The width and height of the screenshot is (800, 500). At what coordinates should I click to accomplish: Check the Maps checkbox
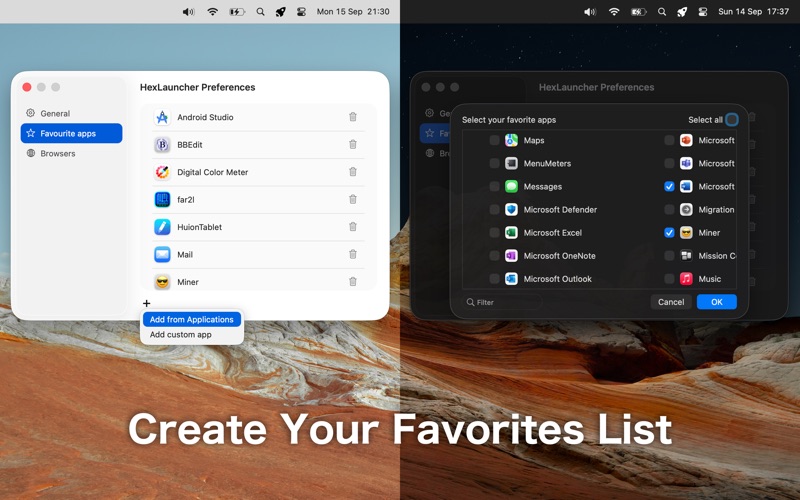(x=494, y=140)
